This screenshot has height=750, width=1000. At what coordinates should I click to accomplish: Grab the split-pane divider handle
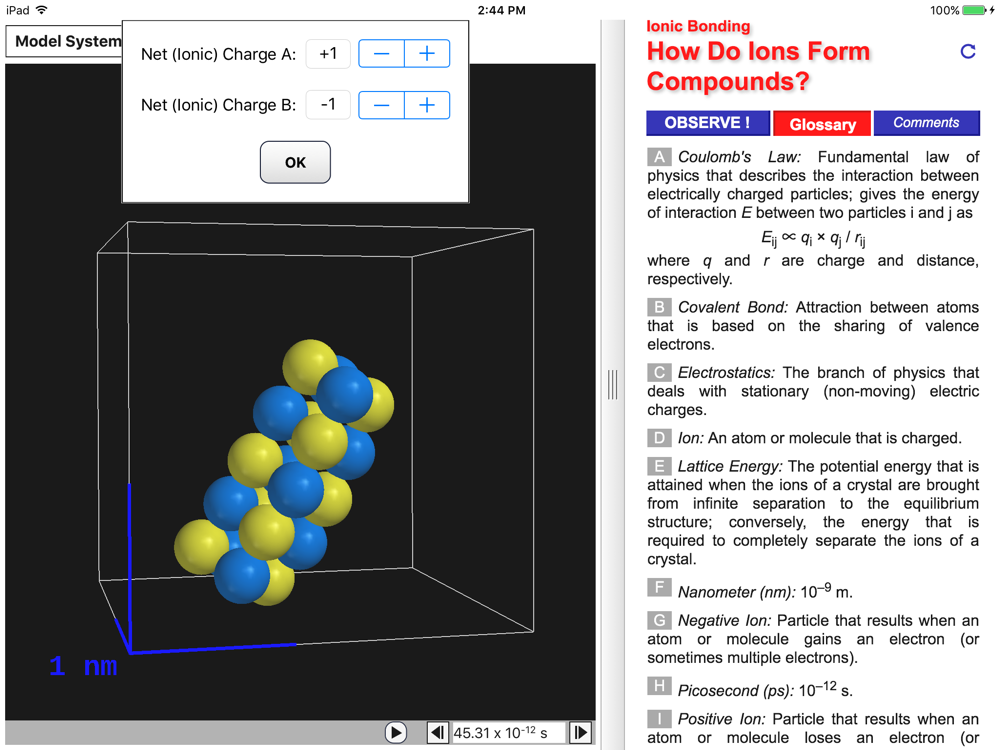point(612,385)
